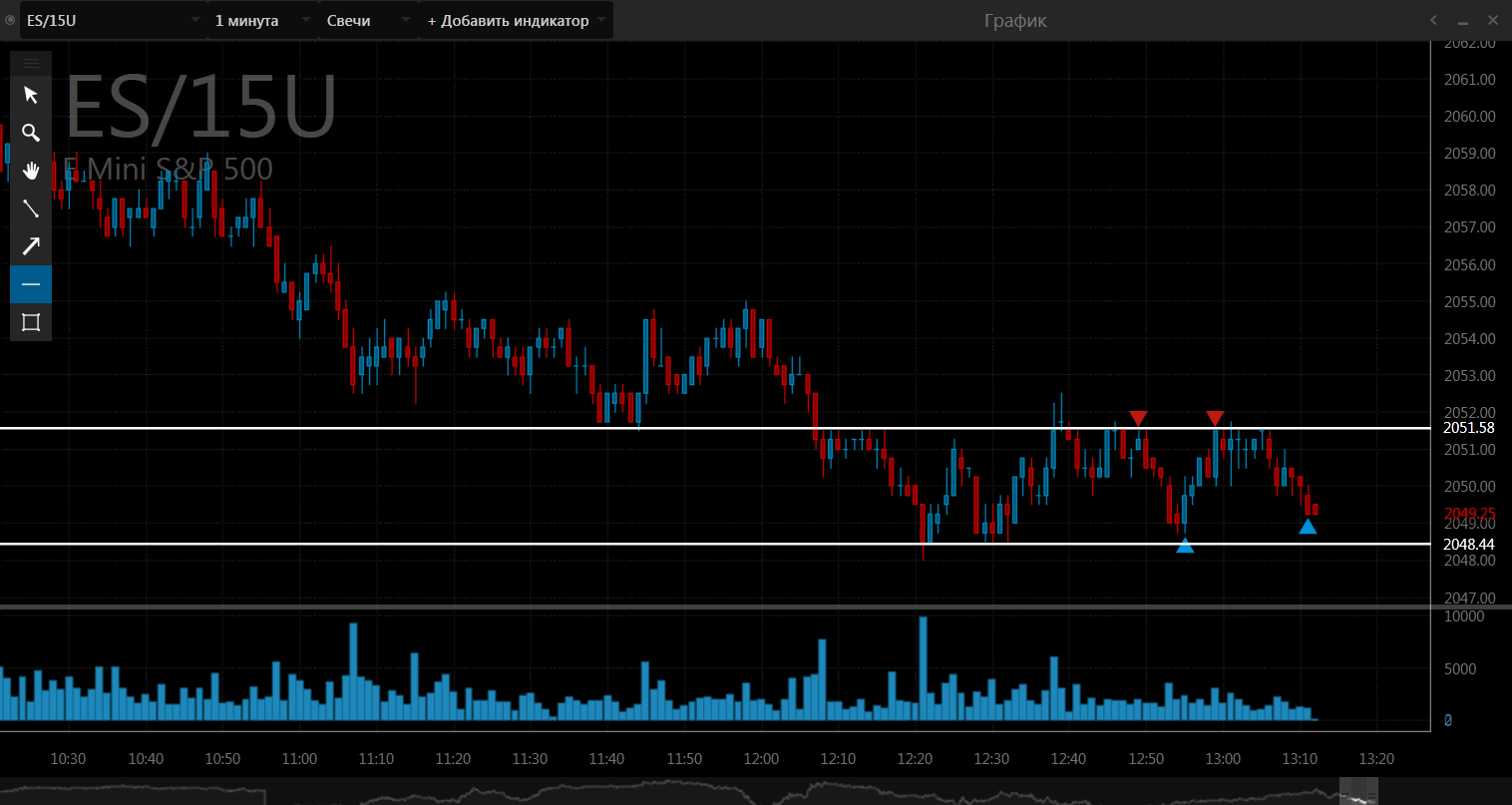Open the 1 минута timeframe dropdown
Screen dimensions: 1512x805
click(x=262, y=20)
